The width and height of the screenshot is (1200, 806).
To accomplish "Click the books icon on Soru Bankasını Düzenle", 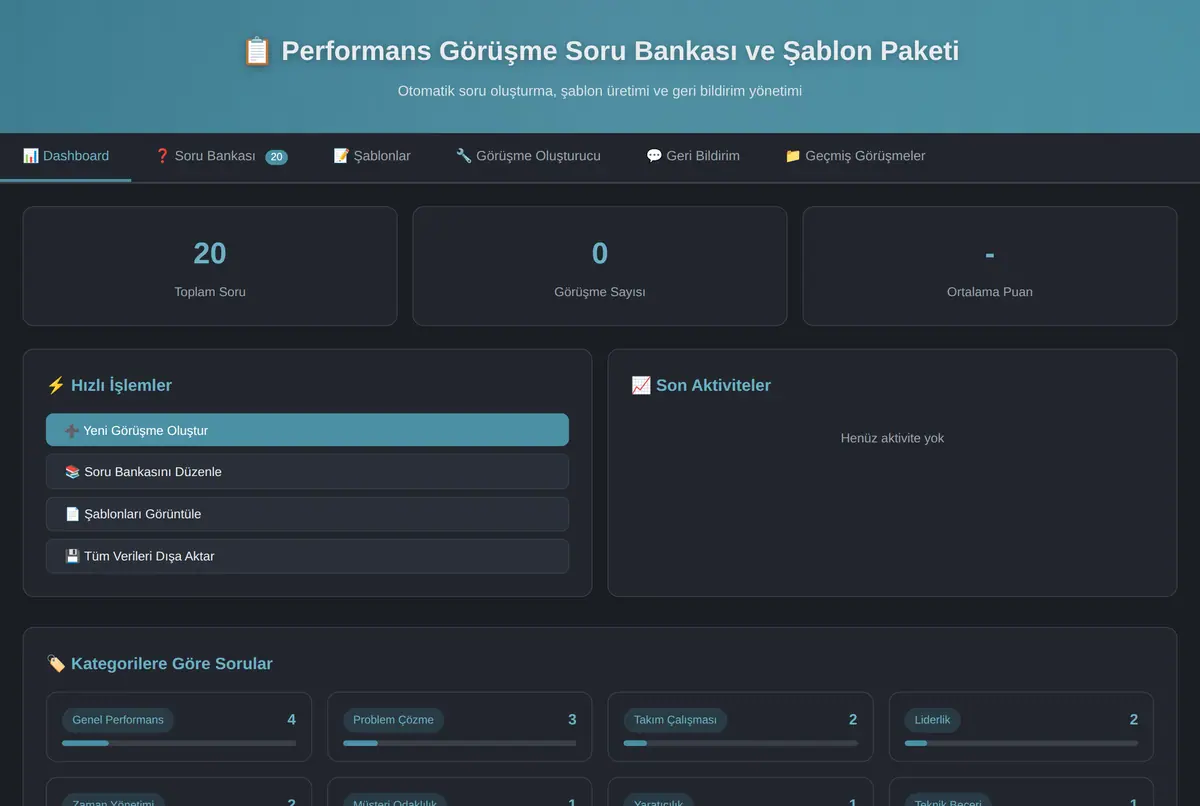I will [72, 472].
